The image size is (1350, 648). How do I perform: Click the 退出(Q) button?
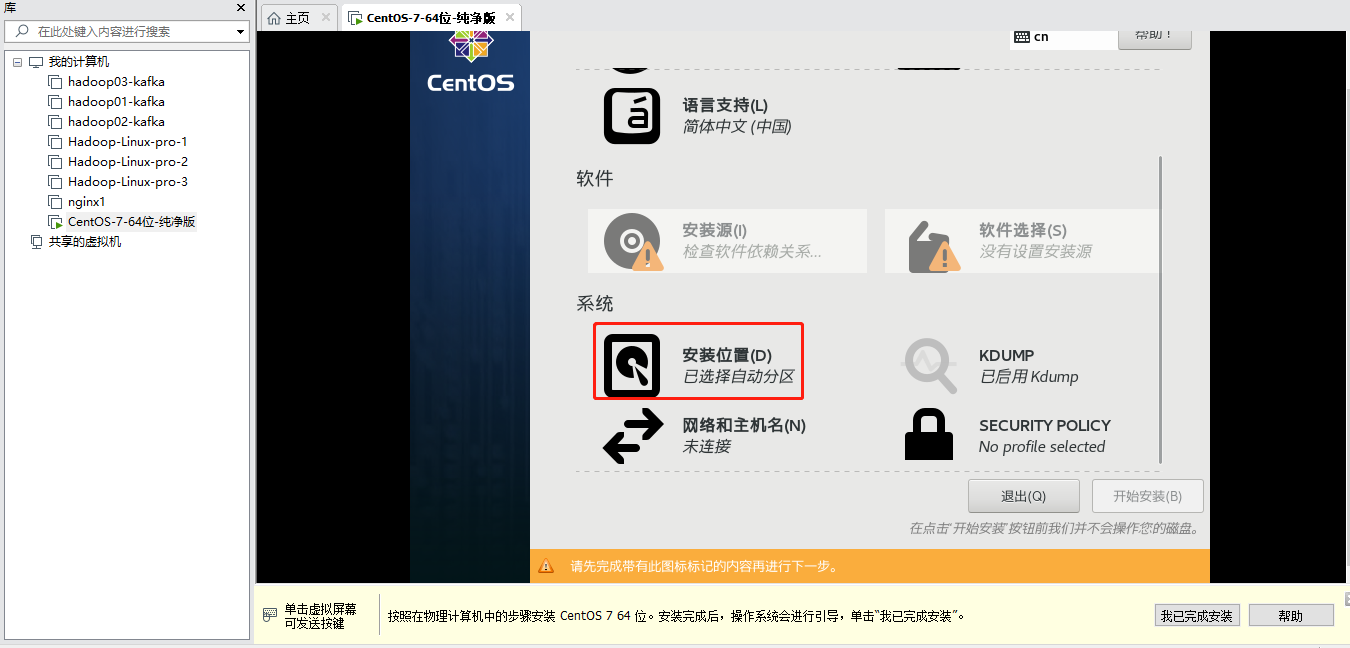pyautogui.click(x=1023, y=496)
